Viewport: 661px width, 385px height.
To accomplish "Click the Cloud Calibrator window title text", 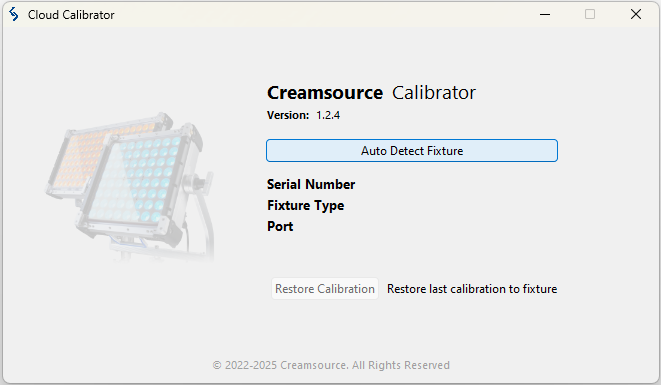I will [x=71, y=15].
